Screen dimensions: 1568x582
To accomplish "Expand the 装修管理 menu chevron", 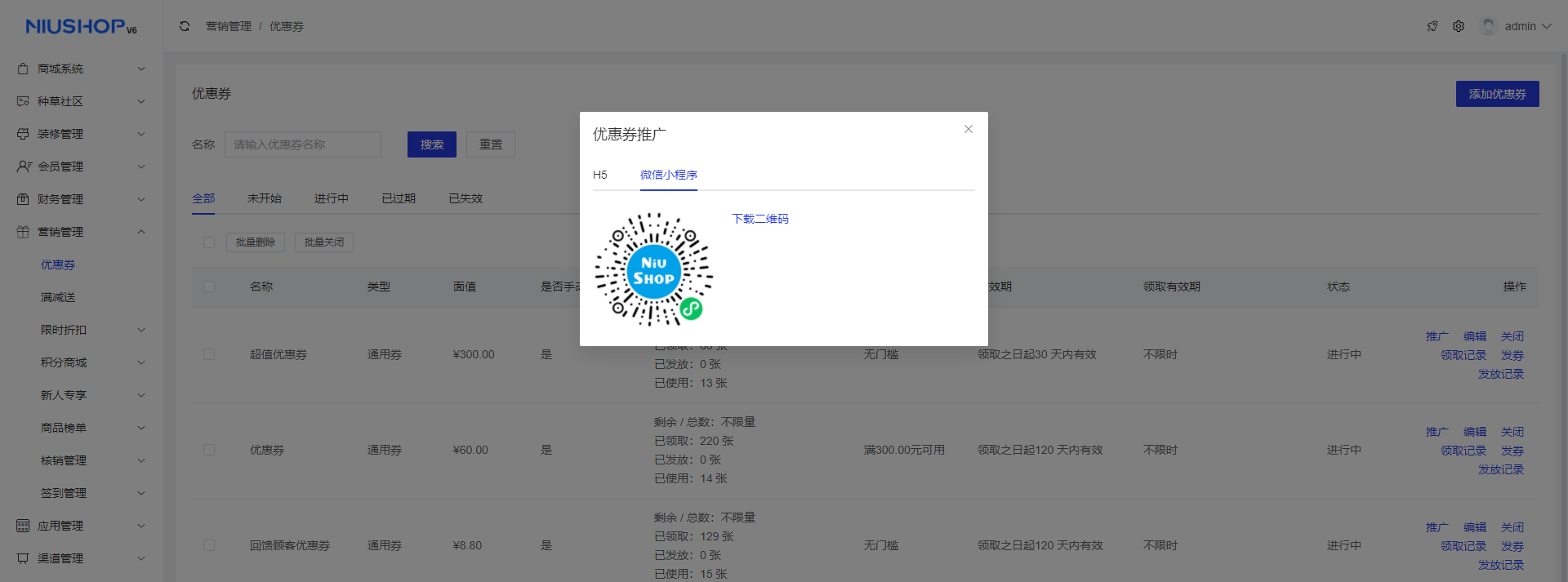I will (x=141, y=134).
